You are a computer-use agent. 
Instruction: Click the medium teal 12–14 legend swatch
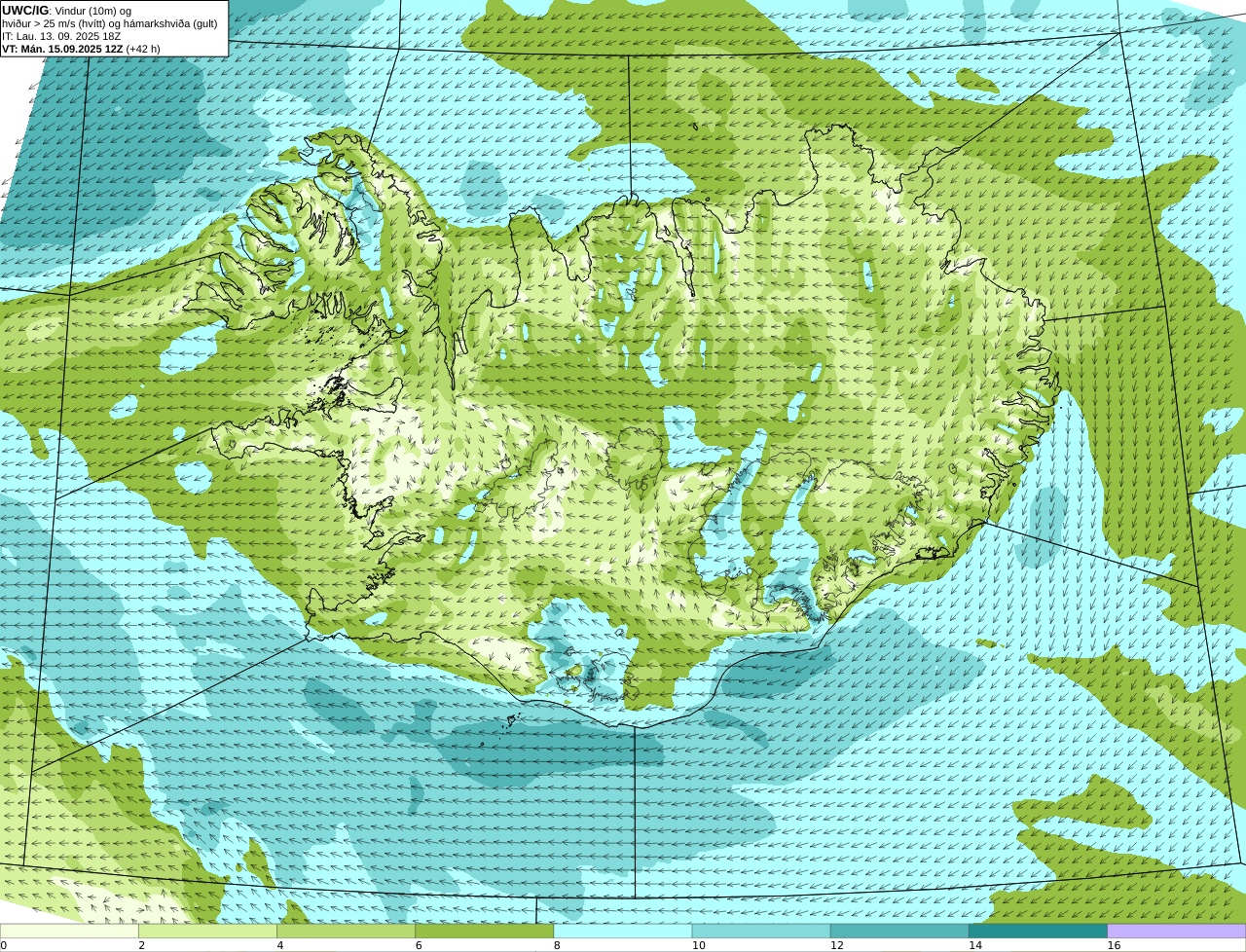[x=899, y=931]
